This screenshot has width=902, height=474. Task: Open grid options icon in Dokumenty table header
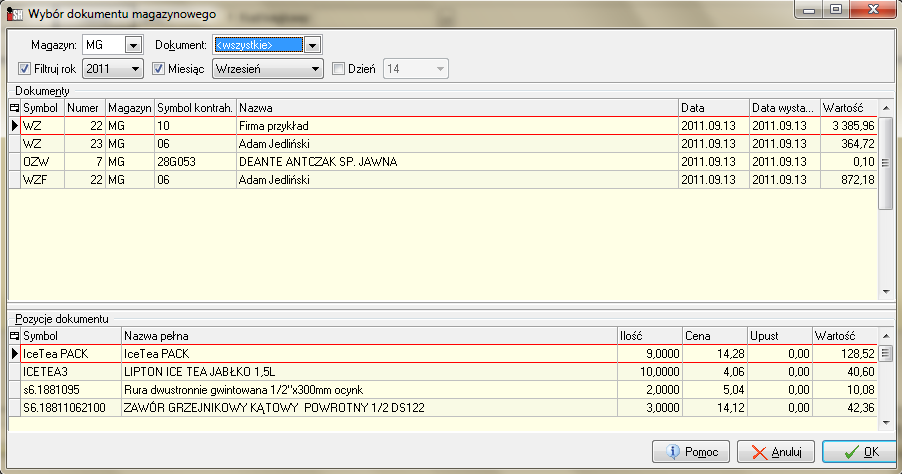click(x=14, y=108)
